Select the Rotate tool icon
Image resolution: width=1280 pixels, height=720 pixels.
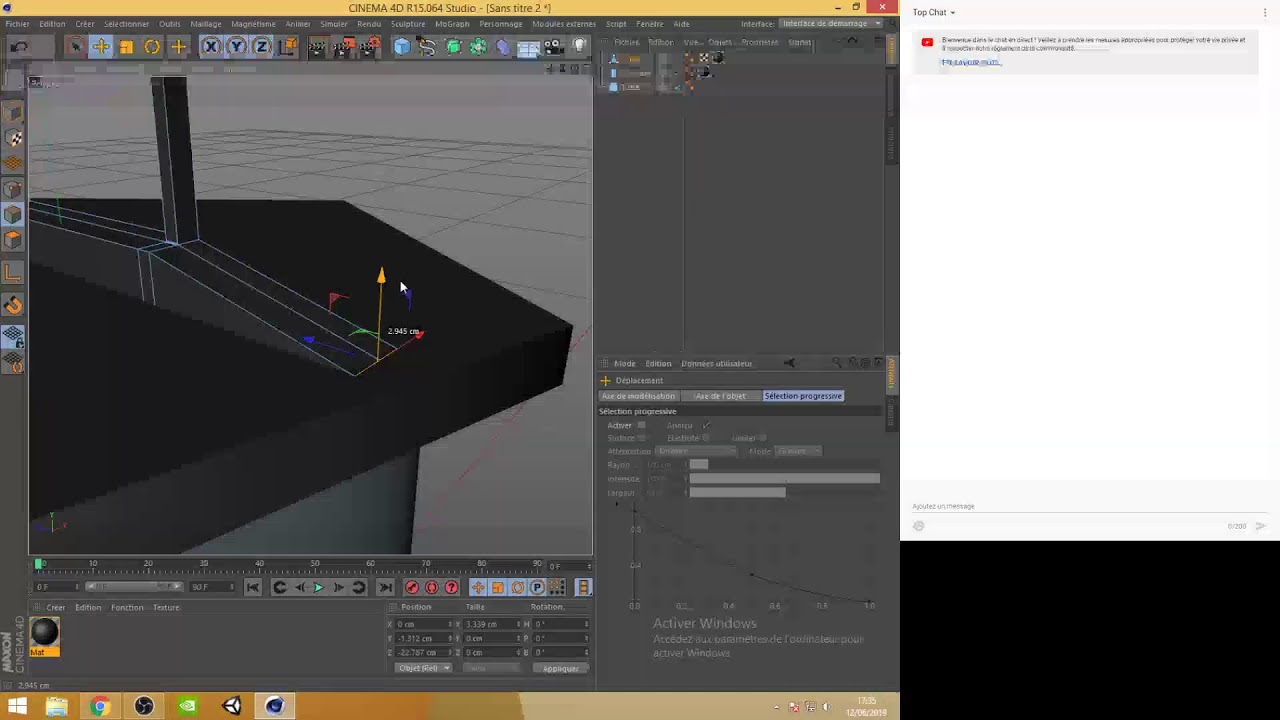point(152,46)
